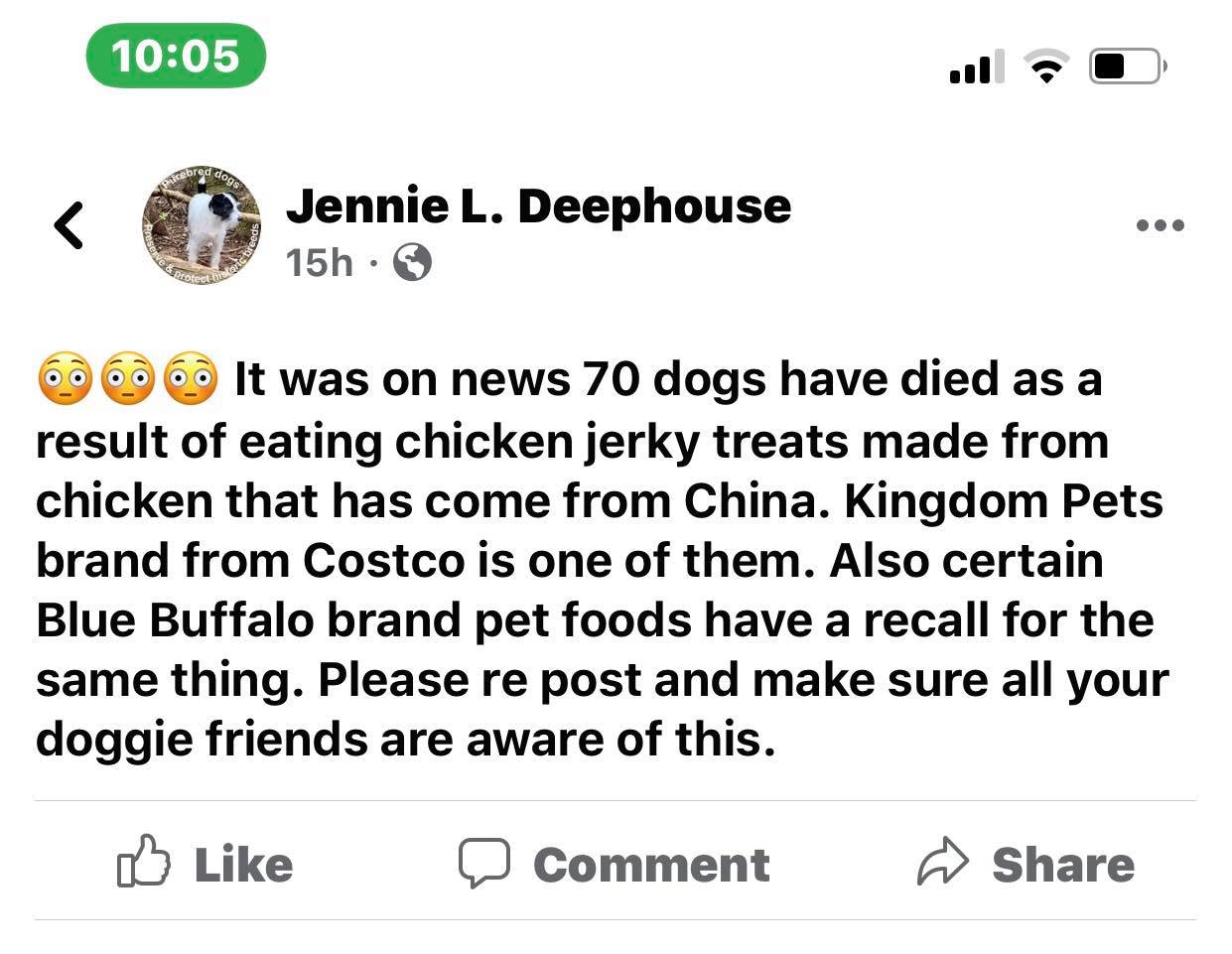Click the Share arrow icon

coord(942,862)
